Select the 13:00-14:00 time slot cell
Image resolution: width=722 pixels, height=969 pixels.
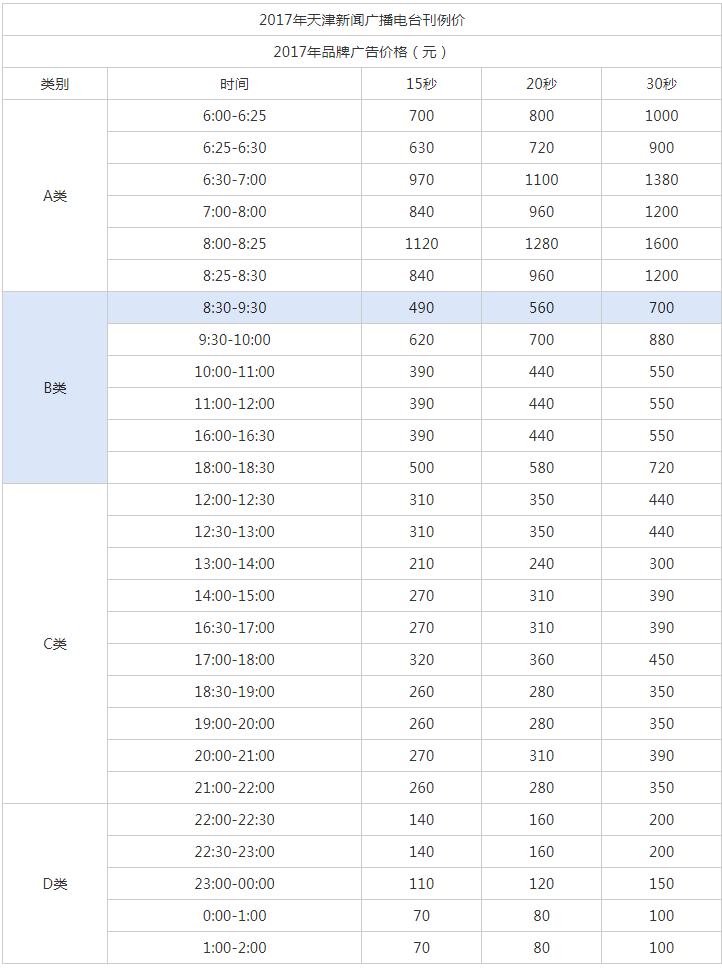234,564
